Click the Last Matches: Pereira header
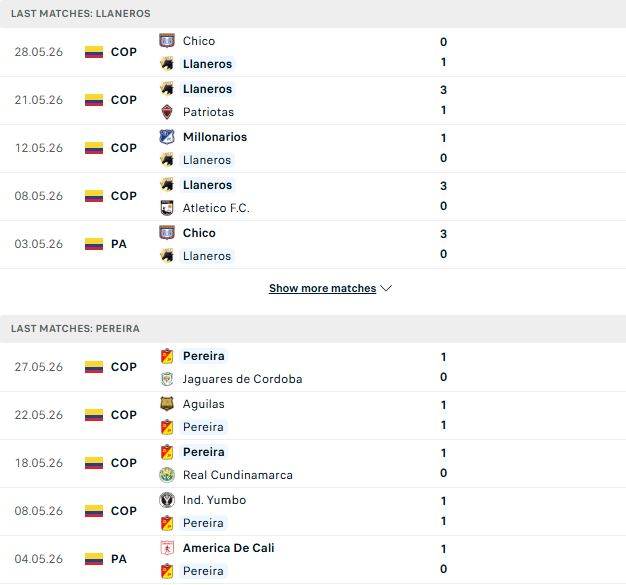This screenshot has width=626, height=585. 75,329
